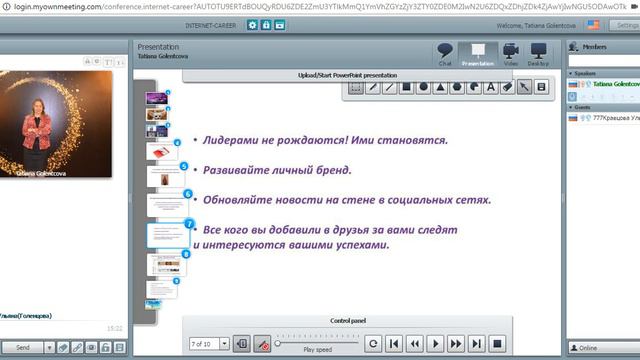Click the browser address bar URL
This screenshot has width=640, height=360.
[320, 7]
